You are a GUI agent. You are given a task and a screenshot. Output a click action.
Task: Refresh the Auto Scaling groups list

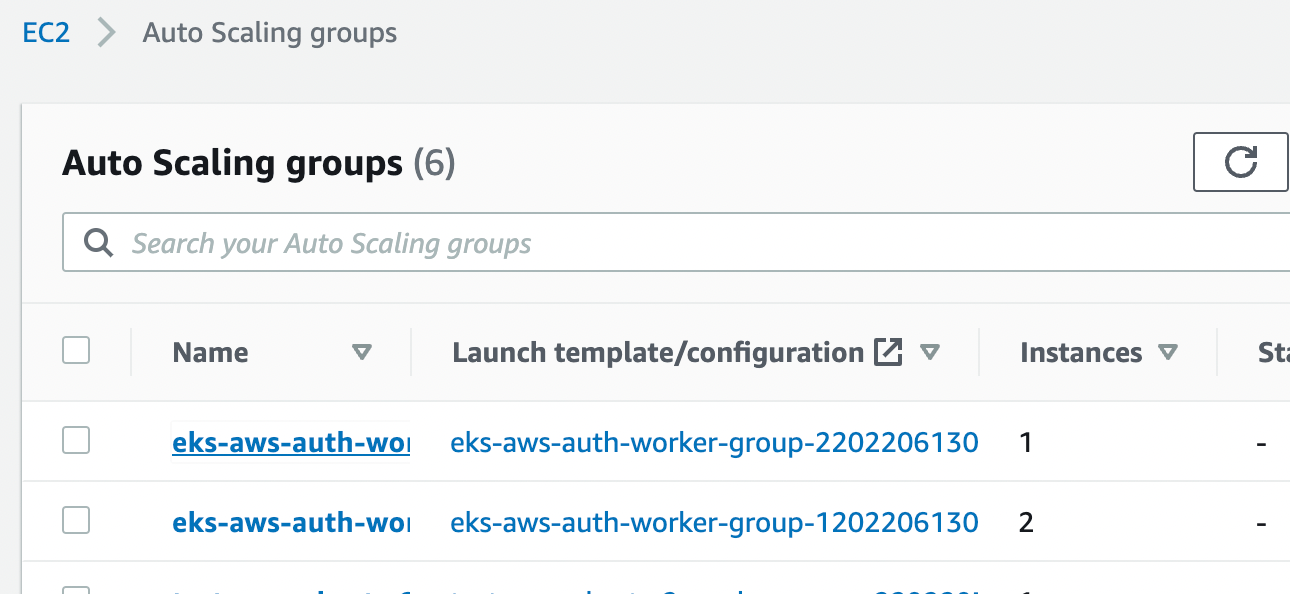coord(1240,161)
